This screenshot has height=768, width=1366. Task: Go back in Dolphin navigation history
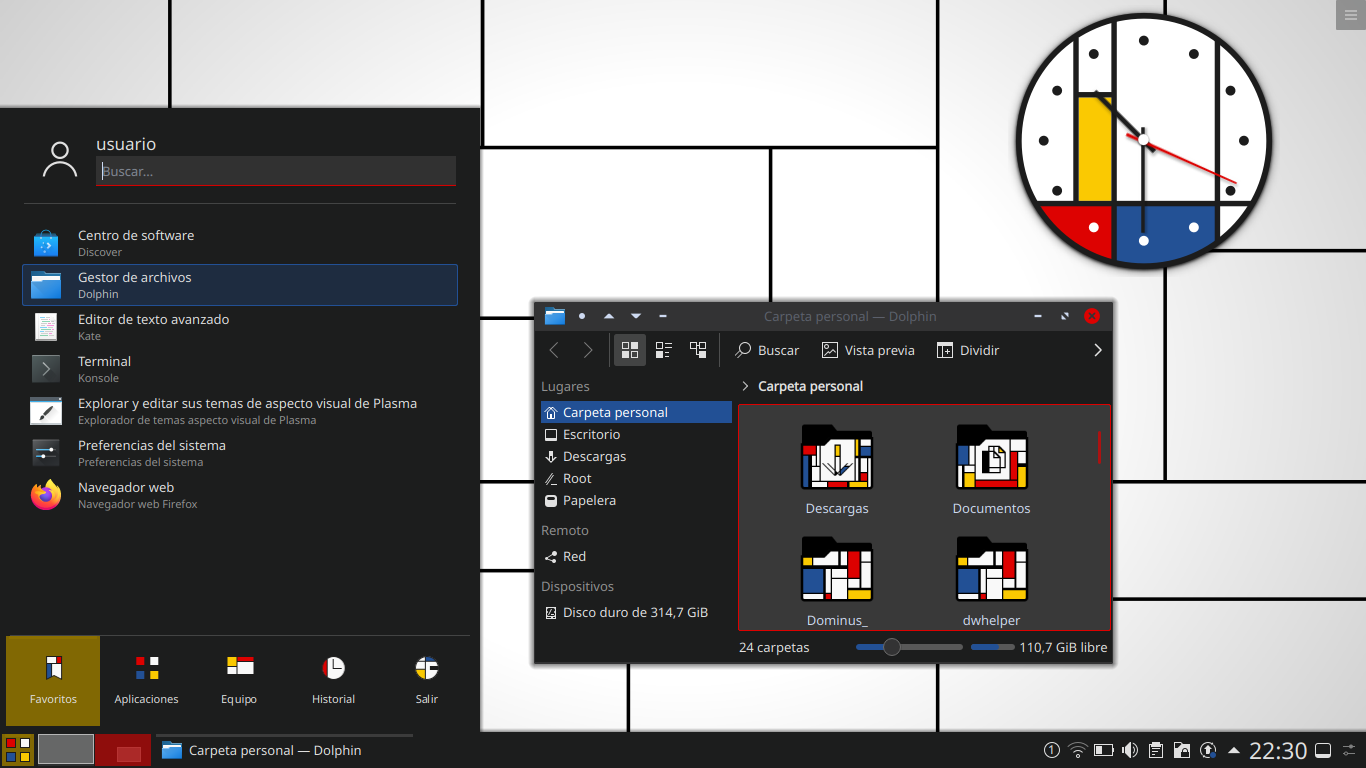tap(554, 350)
